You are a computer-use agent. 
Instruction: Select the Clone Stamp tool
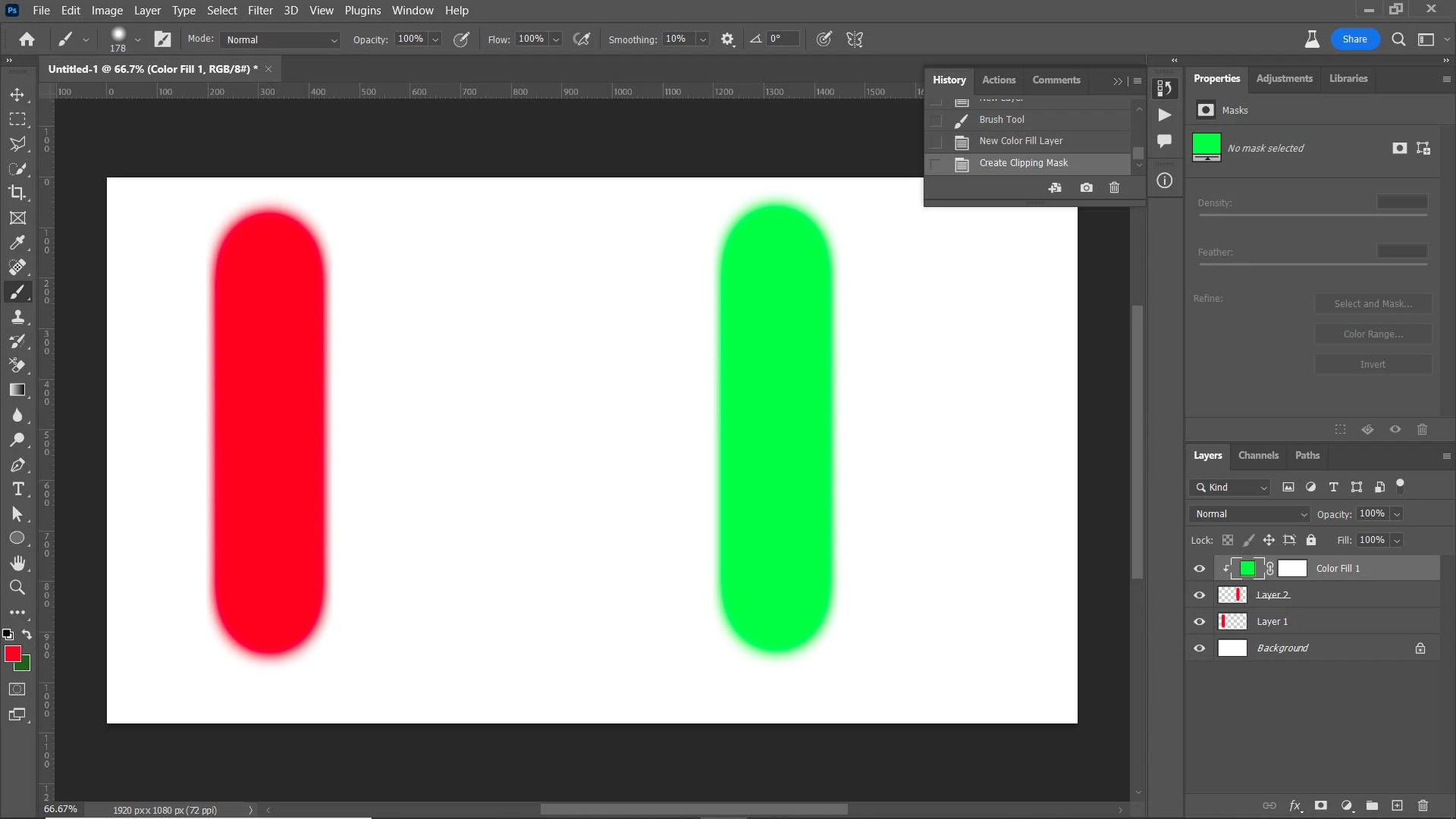pos(17,316)
